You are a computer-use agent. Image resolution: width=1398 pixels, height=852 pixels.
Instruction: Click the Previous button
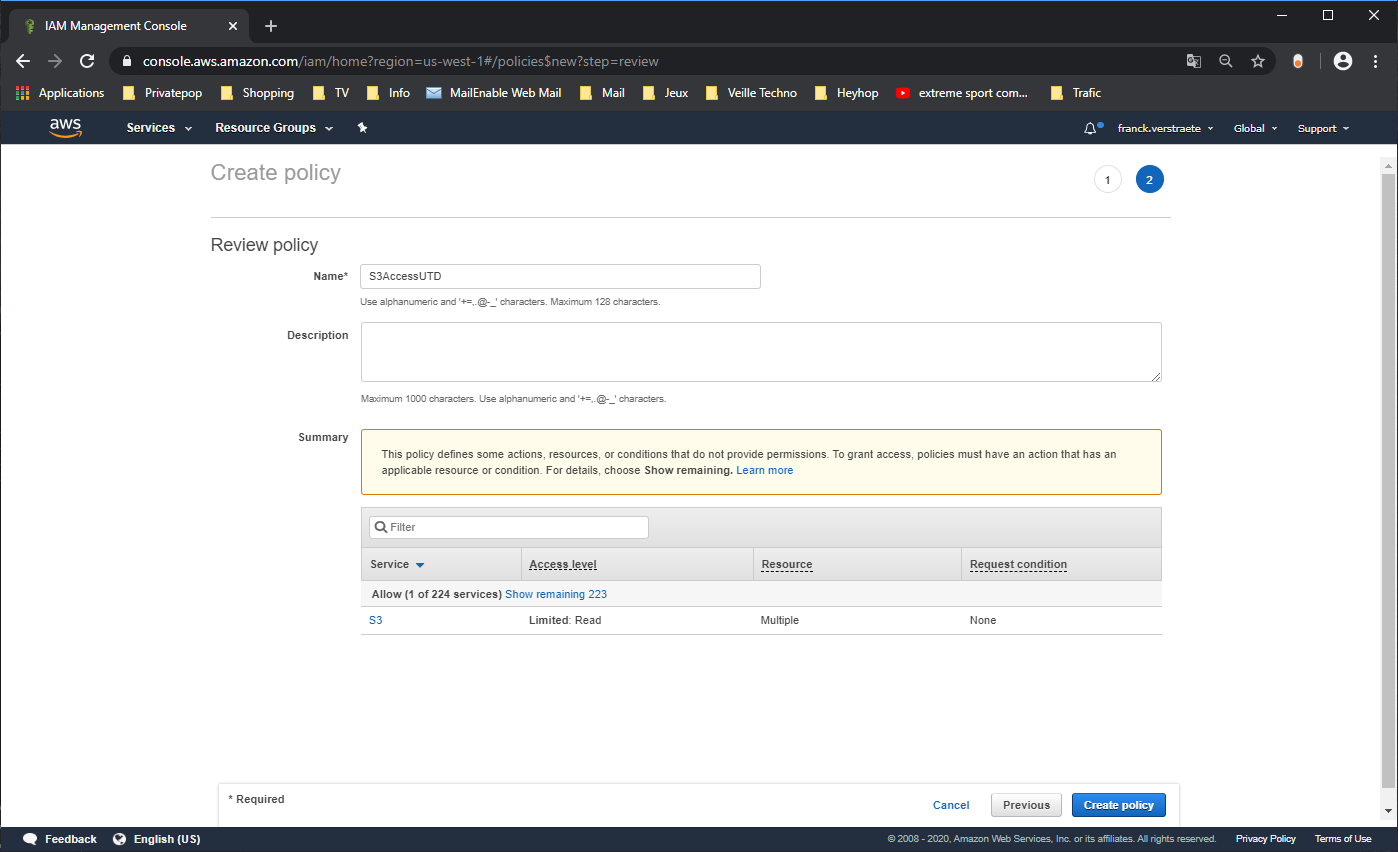tap(1026, 805)
